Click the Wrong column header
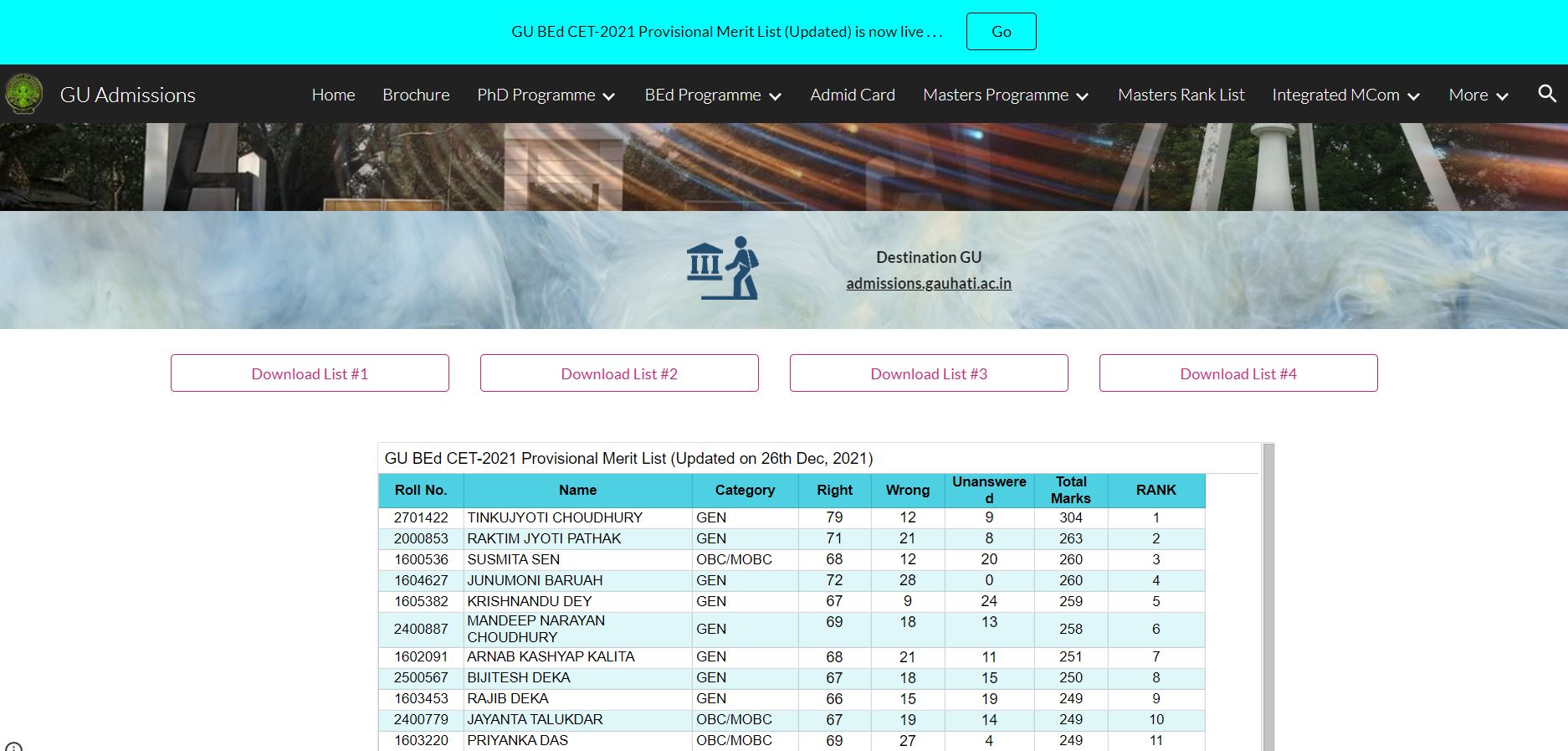Image resolution: width=1568 pixels, height=751 pixels. tap(908, 490)
